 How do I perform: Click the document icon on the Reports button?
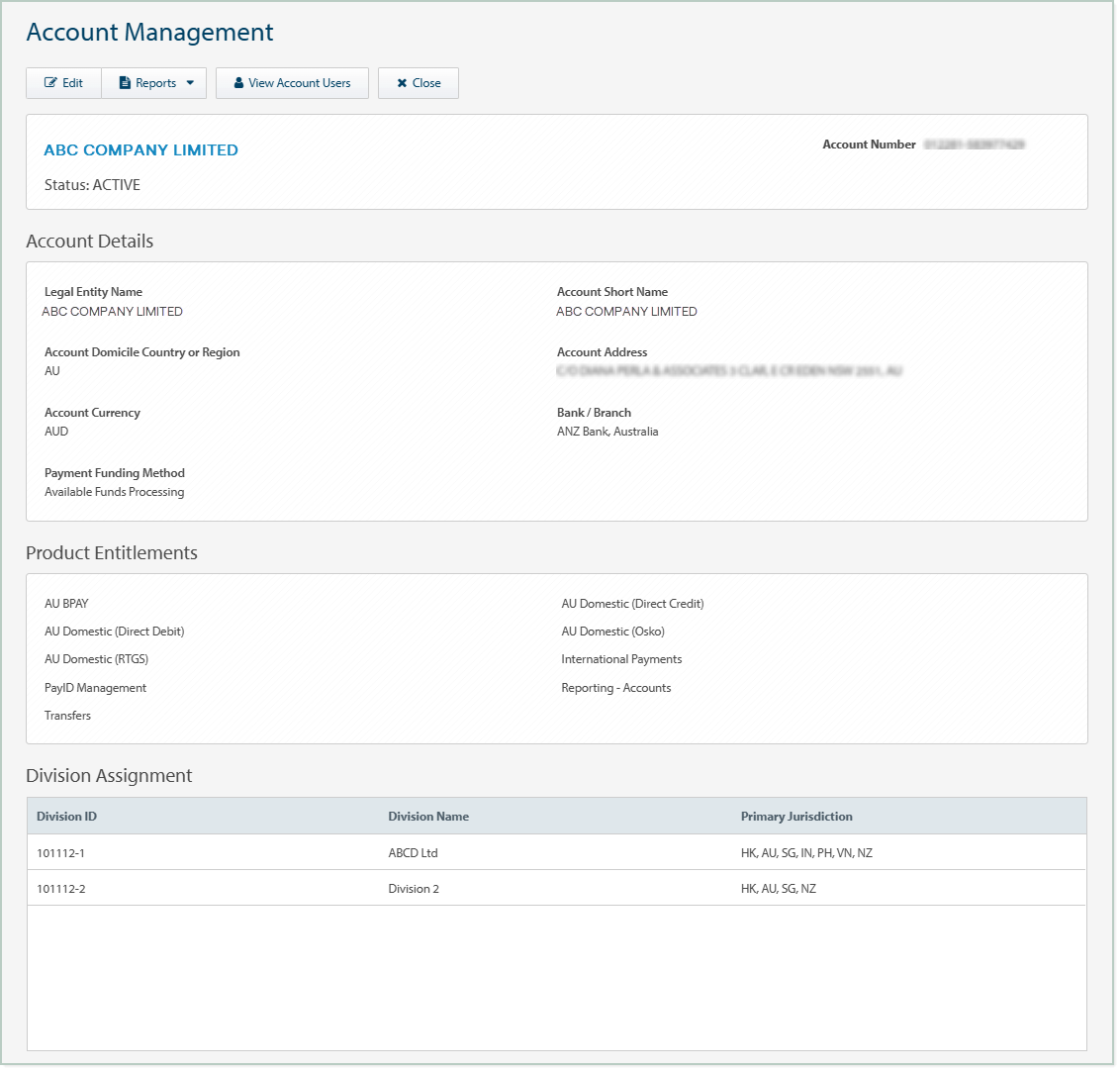point(125,83)
